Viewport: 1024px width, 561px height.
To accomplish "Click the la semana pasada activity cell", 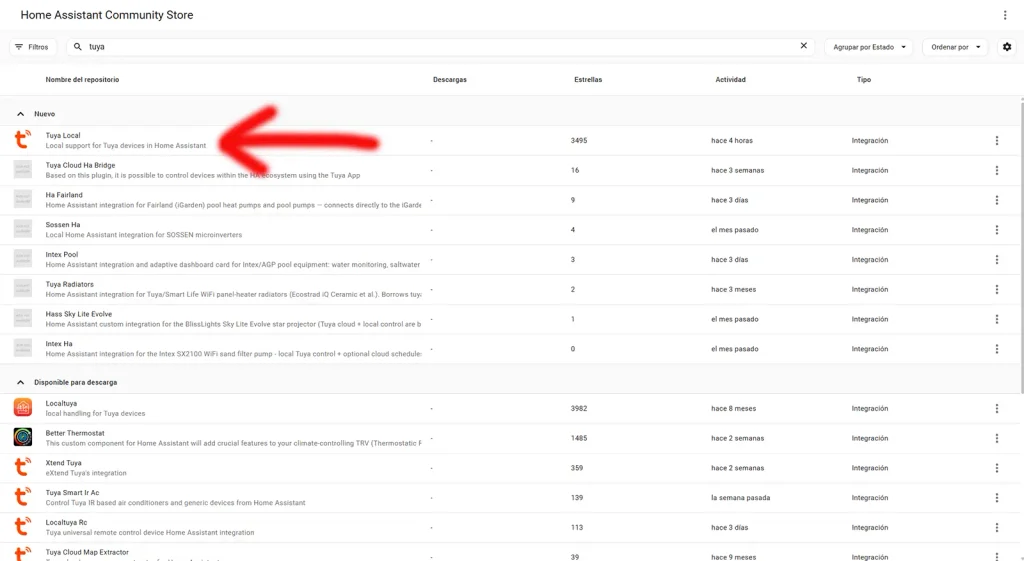I will [x=741, y=498].
